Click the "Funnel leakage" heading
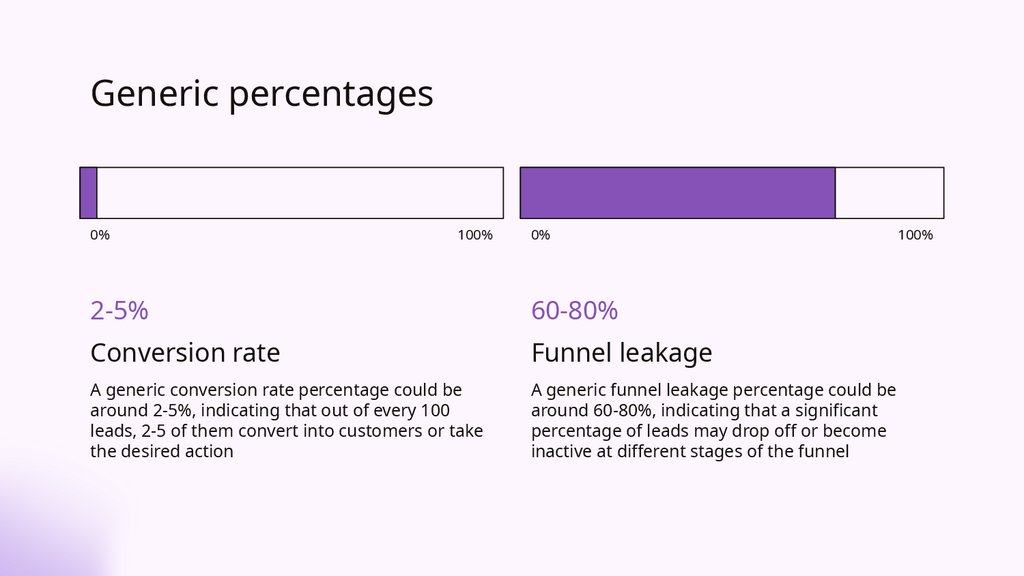This screenshot has height=576, width=1024. coord(621,353)
